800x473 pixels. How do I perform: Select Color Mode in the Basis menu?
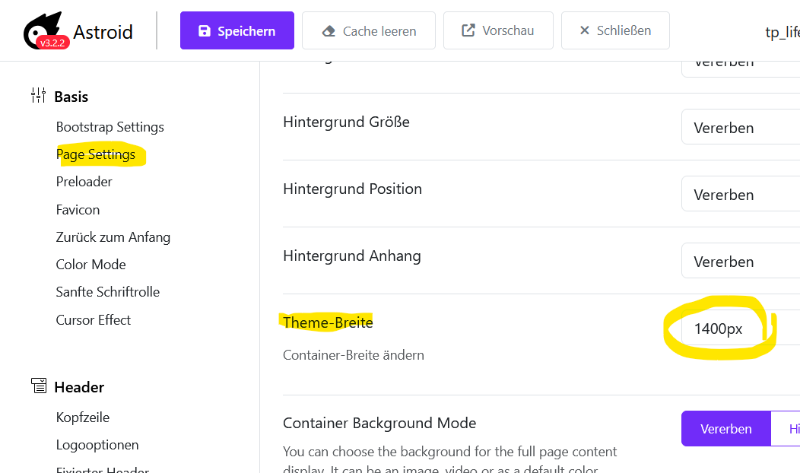pos(91,264)
